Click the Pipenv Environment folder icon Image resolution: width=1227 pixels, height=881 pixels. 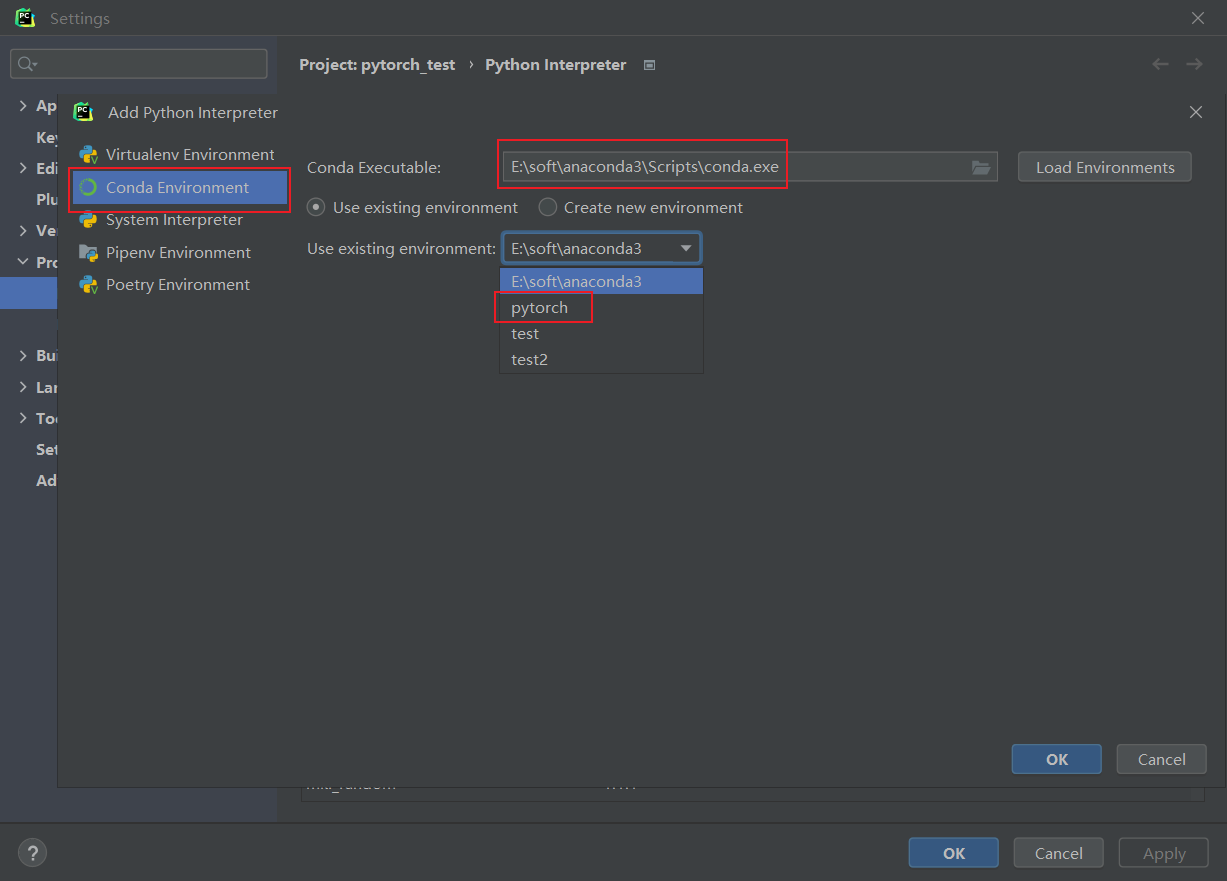pyautogui.click(x=88, y=253)
